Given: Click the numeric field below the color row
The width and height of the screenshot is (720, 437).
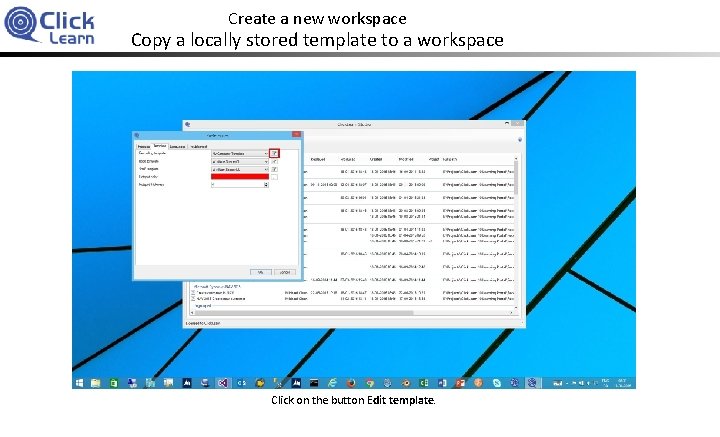Looking at the screenshot, I should tap(237, 185).
